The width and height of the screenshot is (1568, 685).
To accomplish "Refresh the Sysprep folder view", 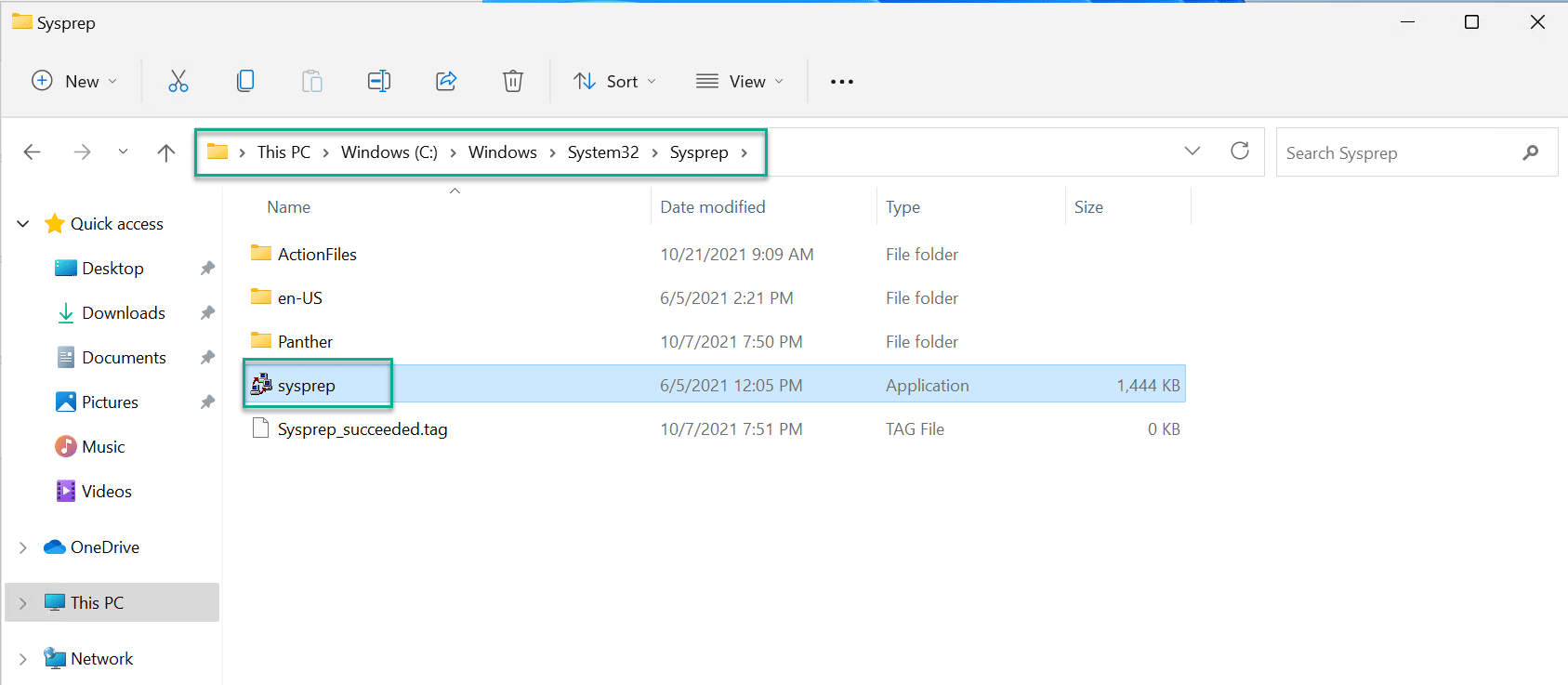I will pos(1240,151).
